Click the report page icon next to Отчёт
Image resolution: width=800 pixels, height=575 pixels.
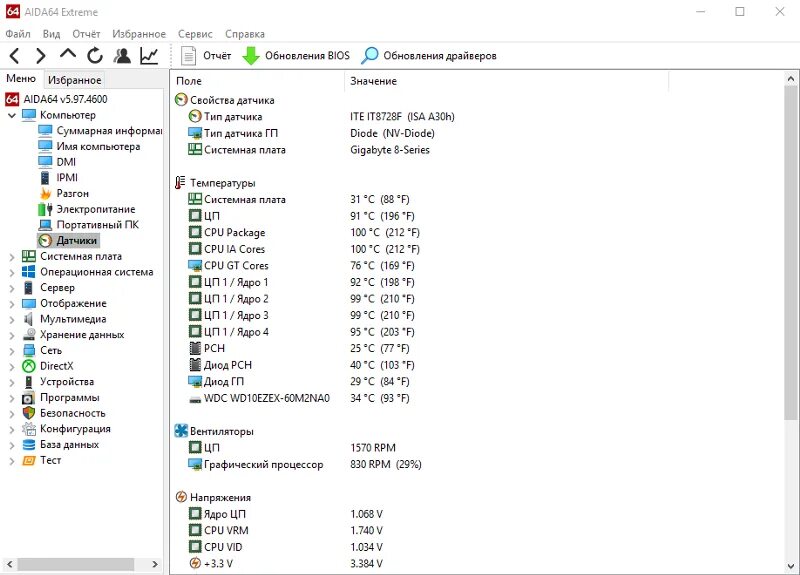pos(189,56)
